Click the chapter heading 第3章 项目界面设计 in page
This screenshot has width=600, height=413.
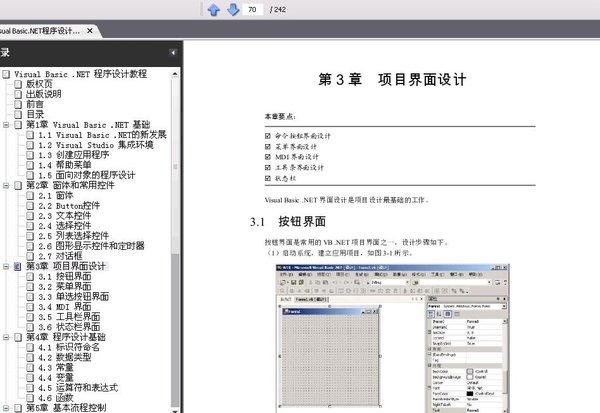[393, 80]
